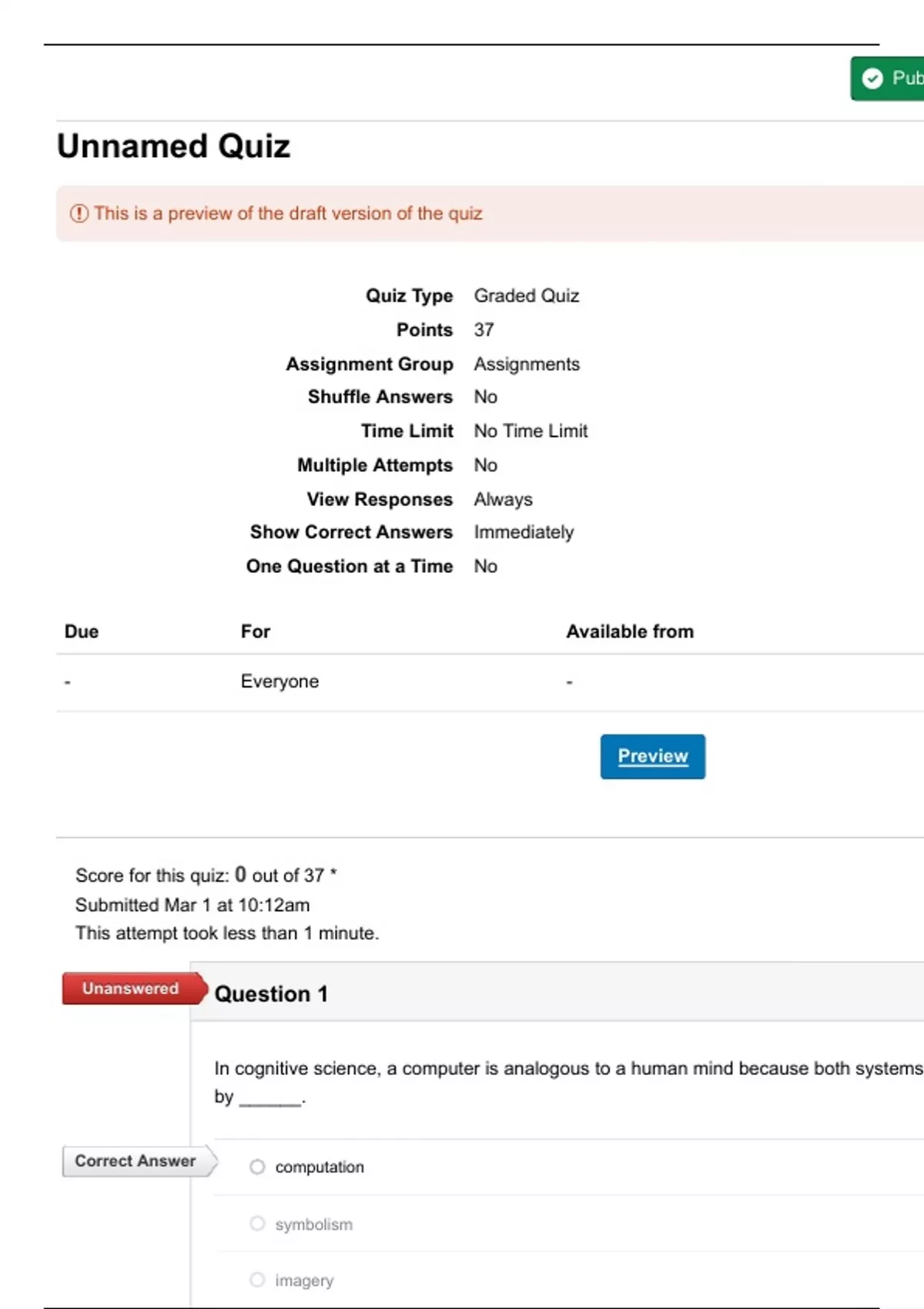Click the Correct Answer arrow label
924x1309 pixels.
pos(136,1161)
